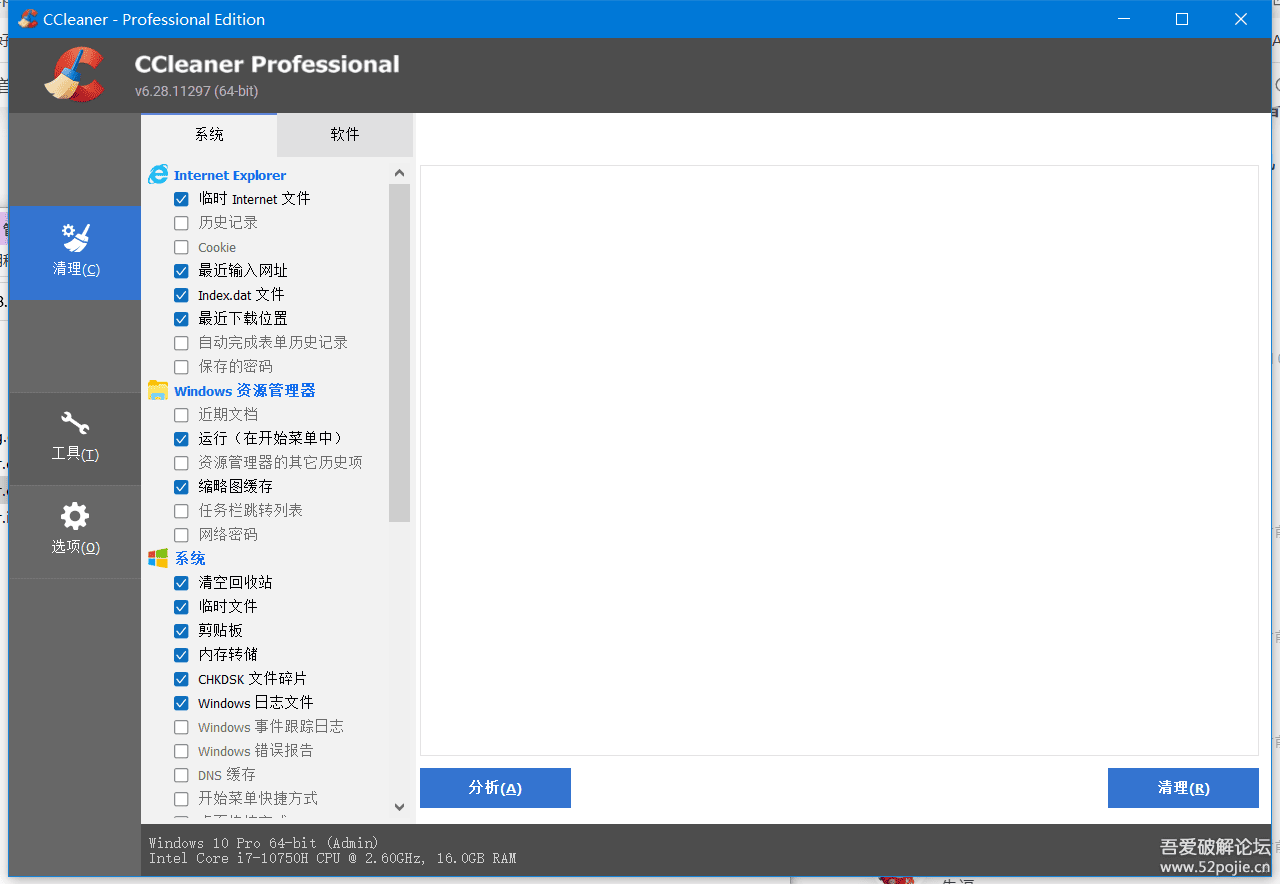The image size is (1280, 884).
Task: Click the Intel Core i7-10750H hardware text
Action: point(333,858)
